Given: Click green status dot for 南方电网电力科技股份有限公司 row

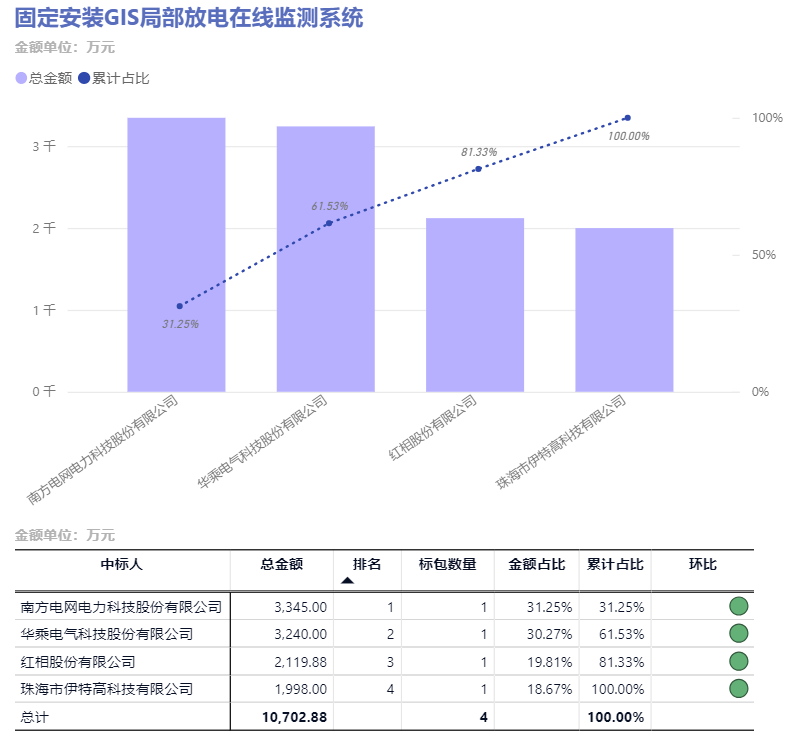Looking at the screenshot, I should click(x=738, y=606).
